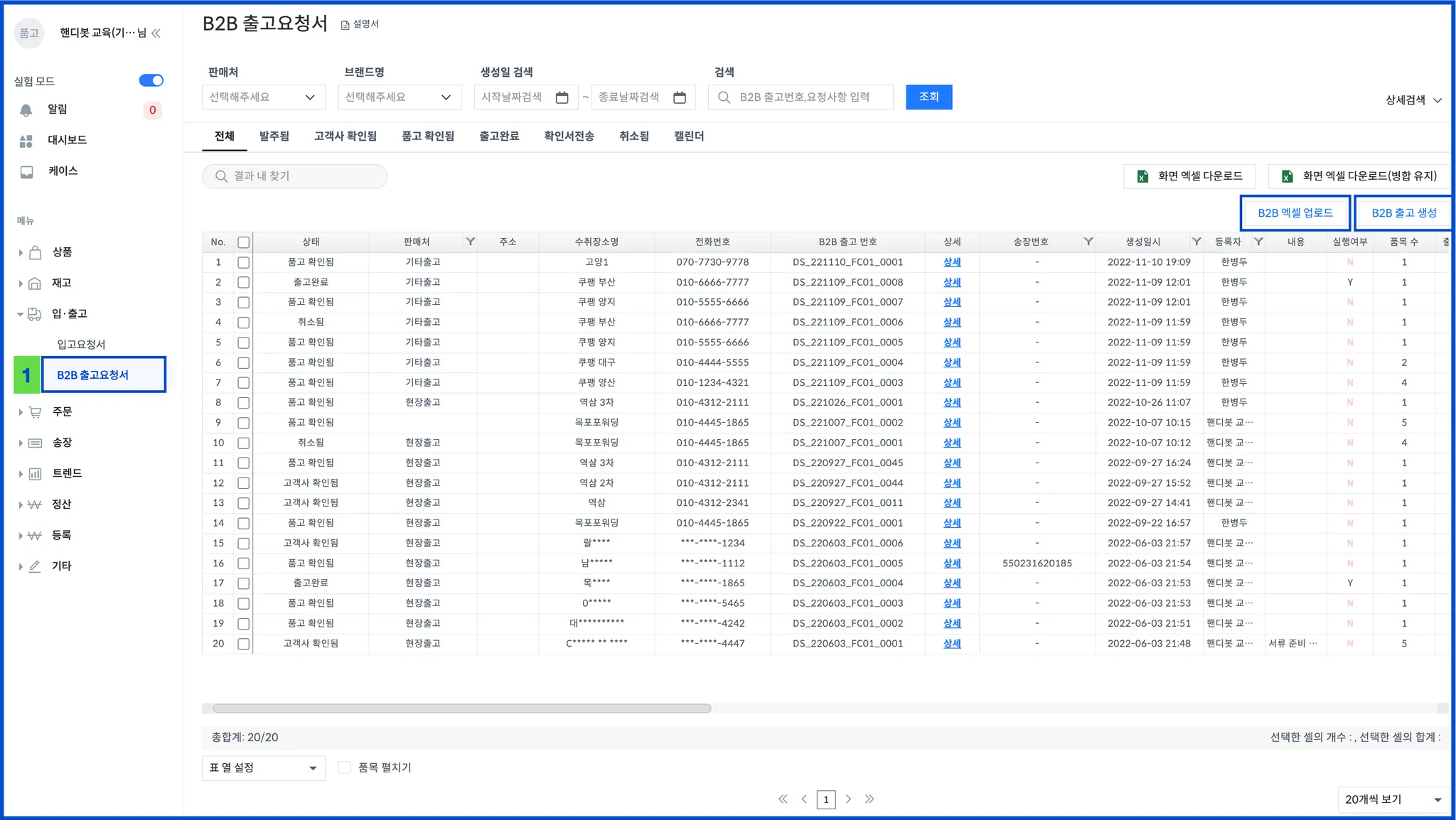Open end date calendar picker icon
This screenshot has width=1456, height=820.
(680, 97)
